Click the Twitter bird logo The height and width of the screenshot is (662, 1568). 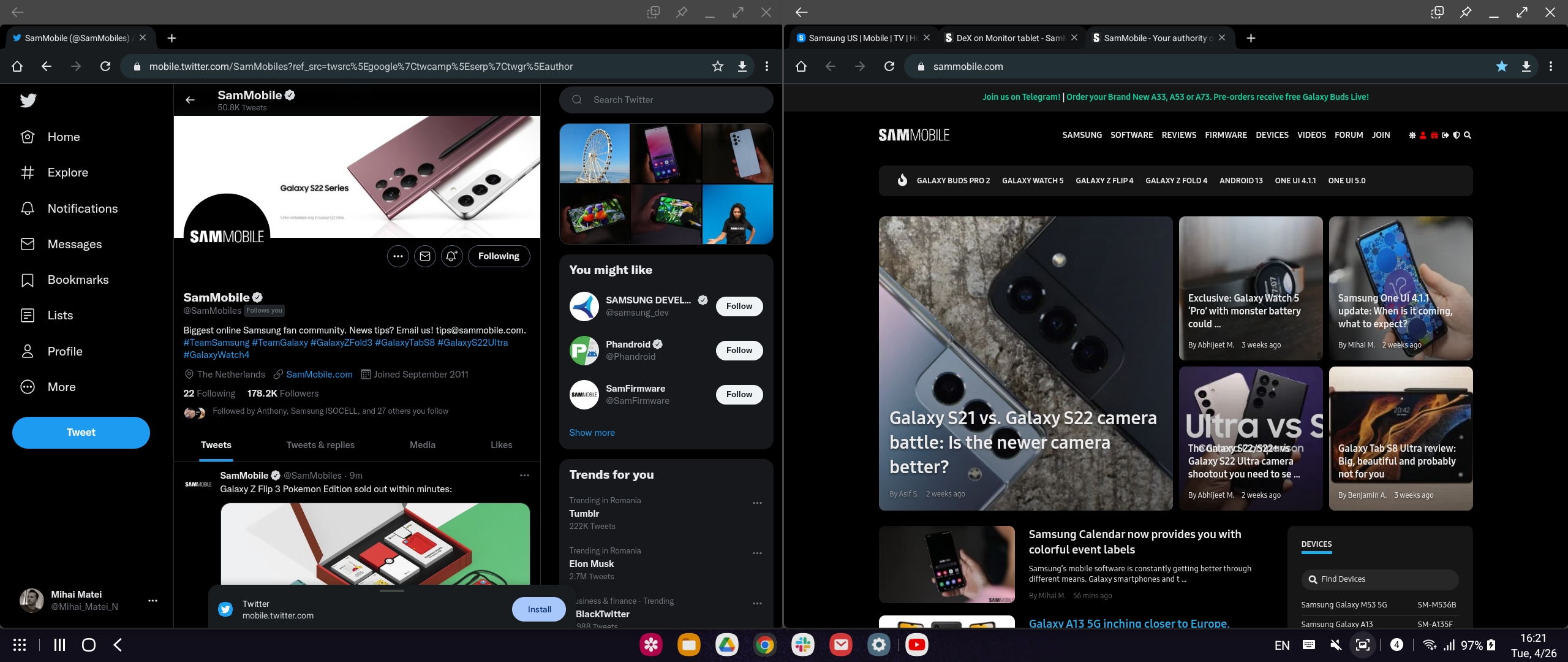[28, 101]
